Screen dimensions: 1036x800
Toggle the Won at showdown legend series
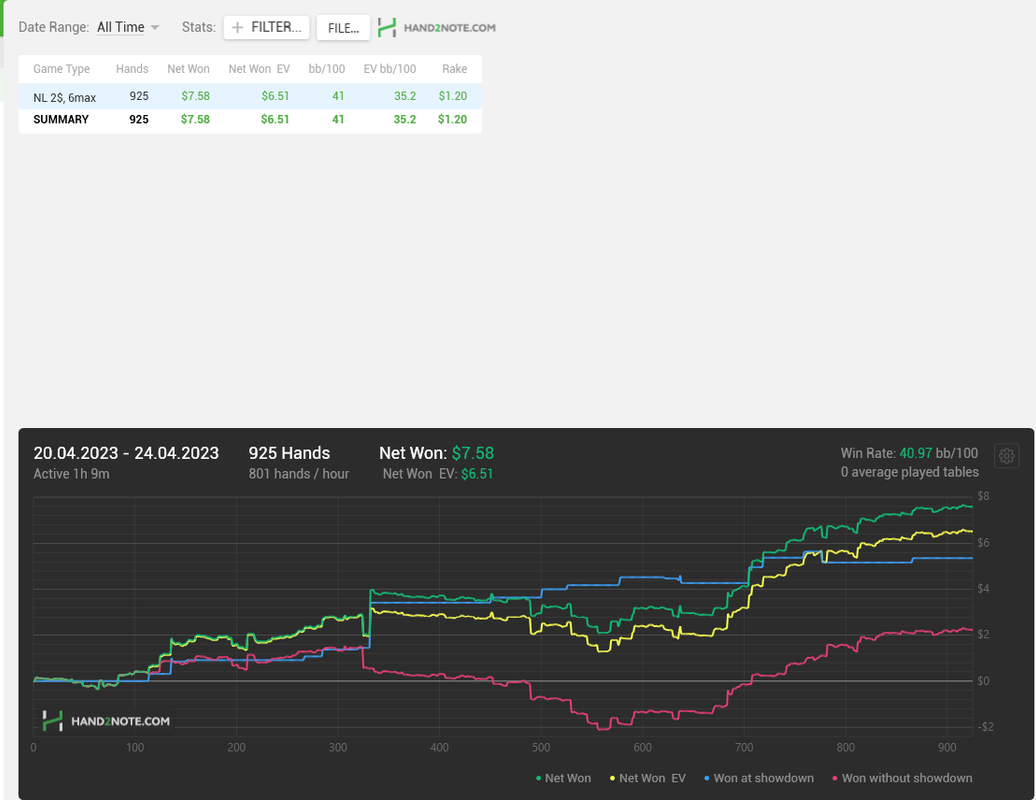(758, 778)
